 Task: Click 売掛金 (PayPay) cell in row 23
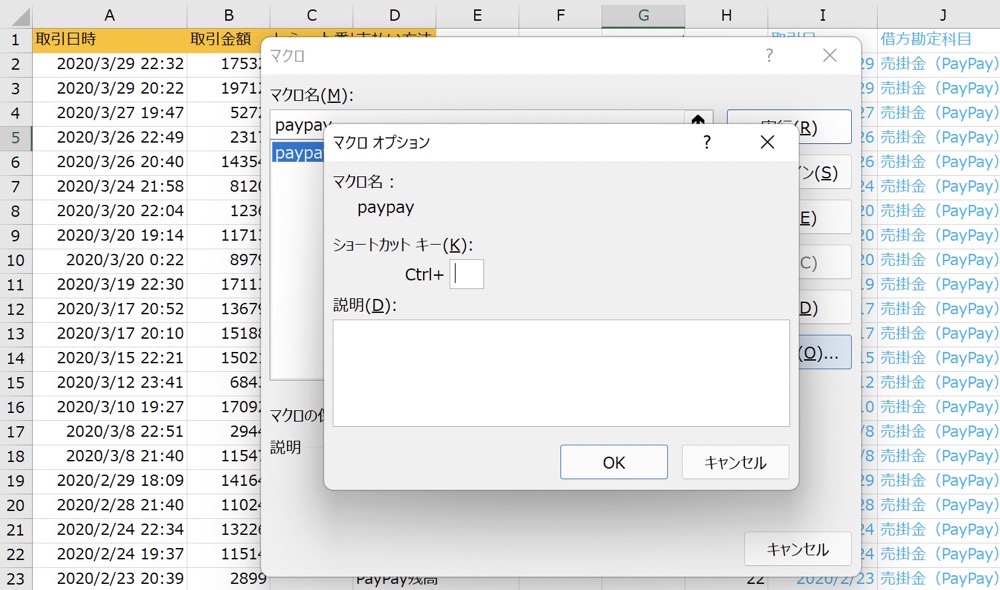click(x=938, y=579)
